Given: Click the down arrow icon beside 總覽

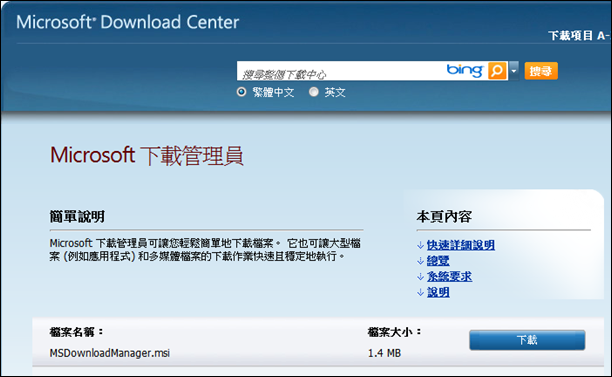Looking at the screenshot, I should click(420, 261).
